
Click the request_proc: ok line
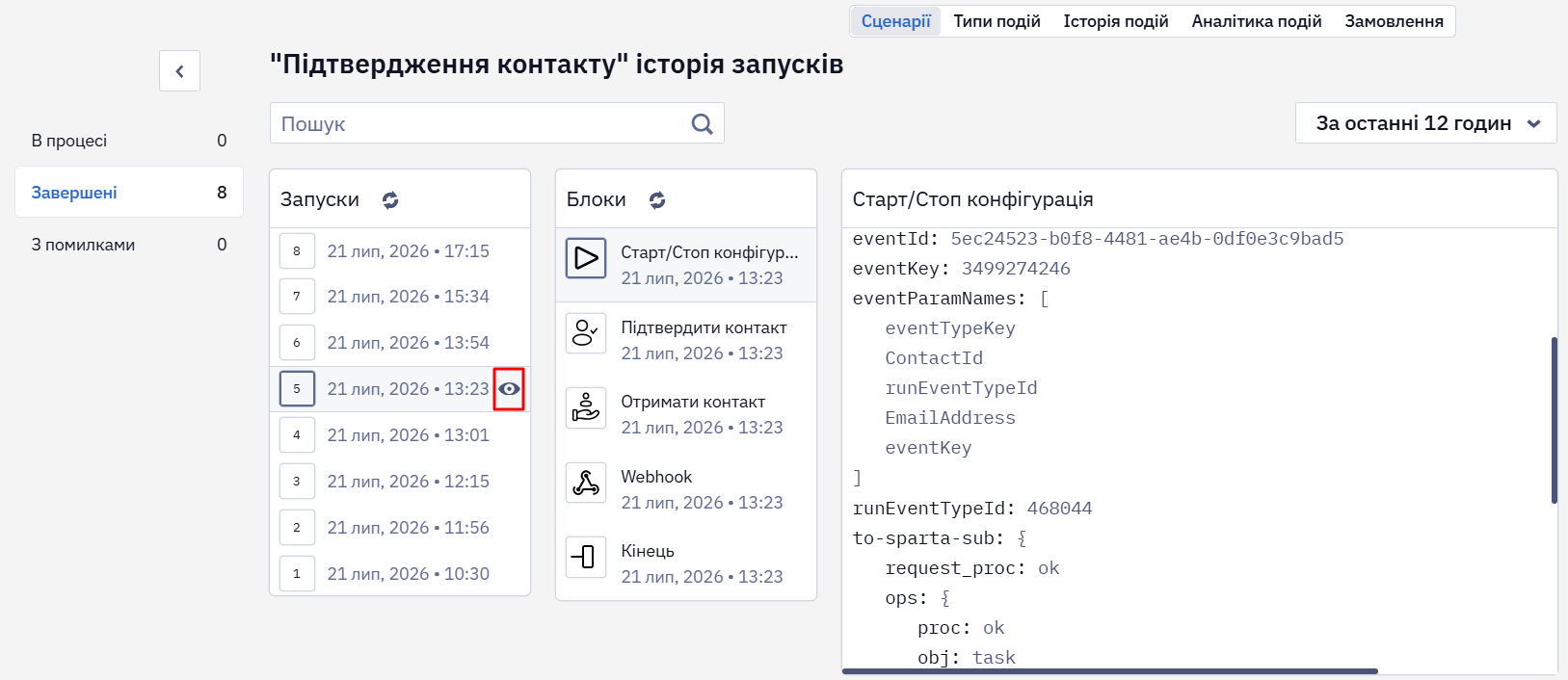point(972,568)
